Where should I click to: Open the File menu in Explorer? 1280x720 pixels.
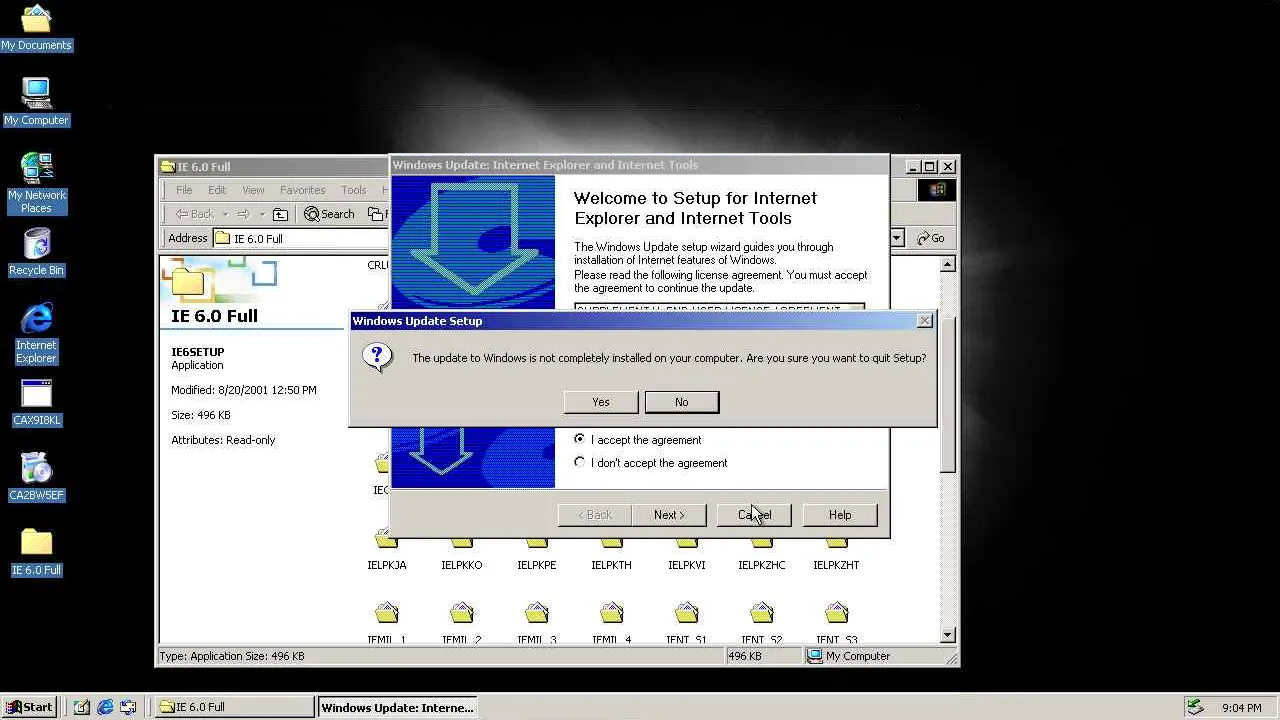coord(184,190)
